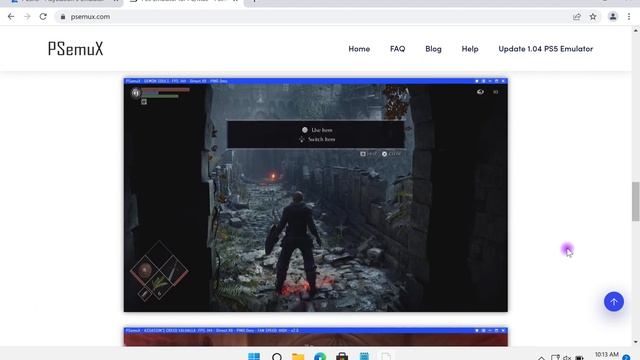Click the blue scroll-to-top arrow button
Viewport: 640px width, 360px height.
pos(614,302)
